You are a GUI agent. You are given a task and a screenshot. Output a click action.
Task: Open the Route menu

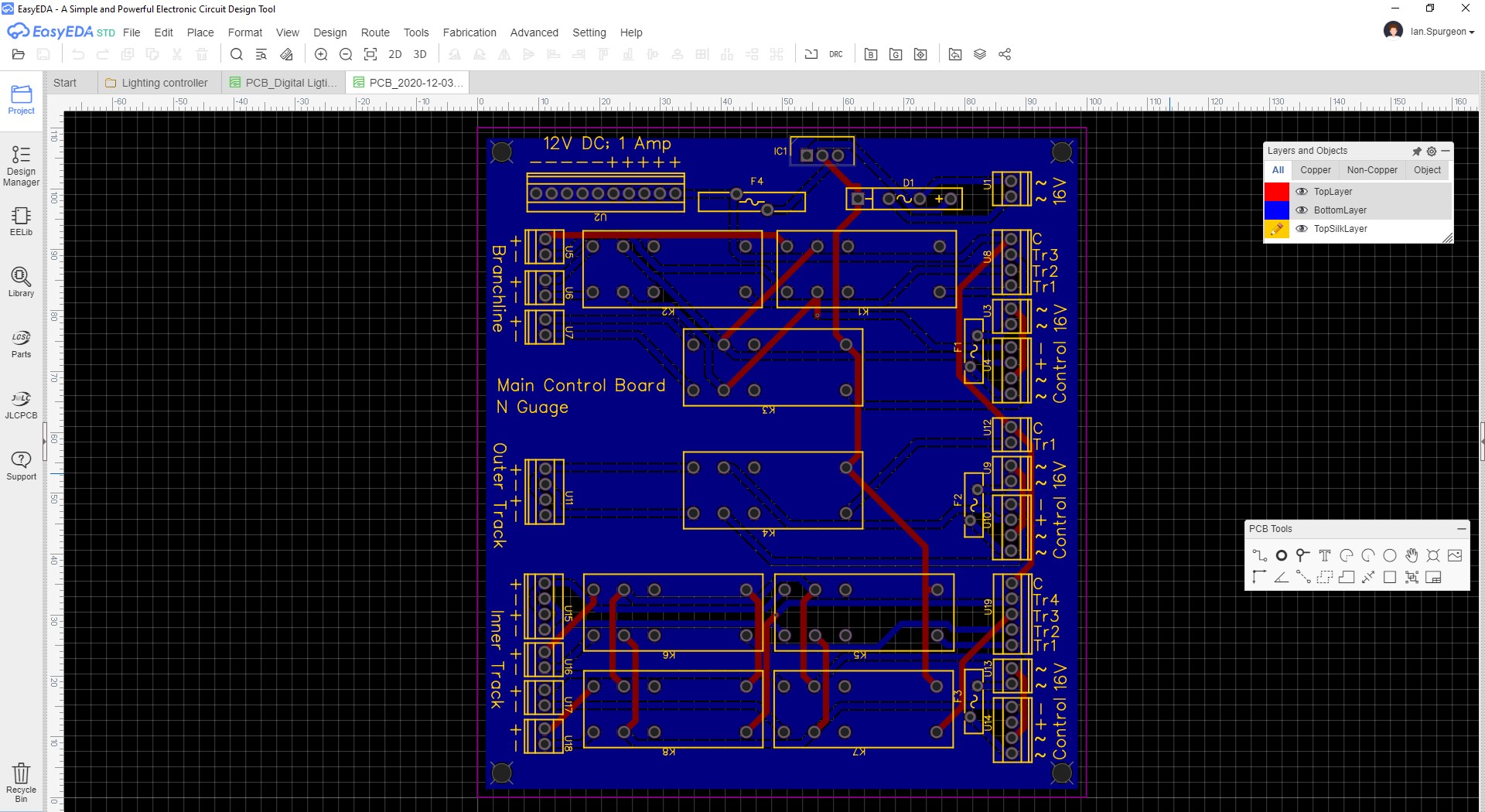point(375,32)
